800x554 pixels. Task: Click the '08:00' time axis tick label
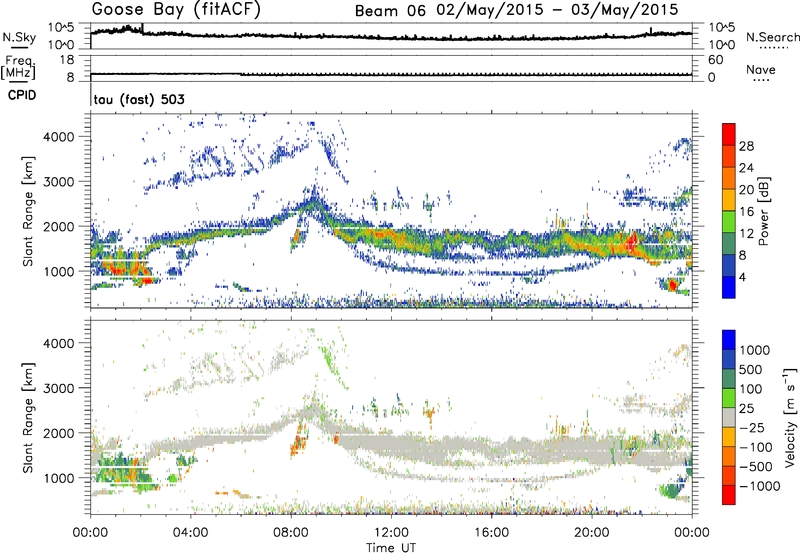tap(291, 533)
